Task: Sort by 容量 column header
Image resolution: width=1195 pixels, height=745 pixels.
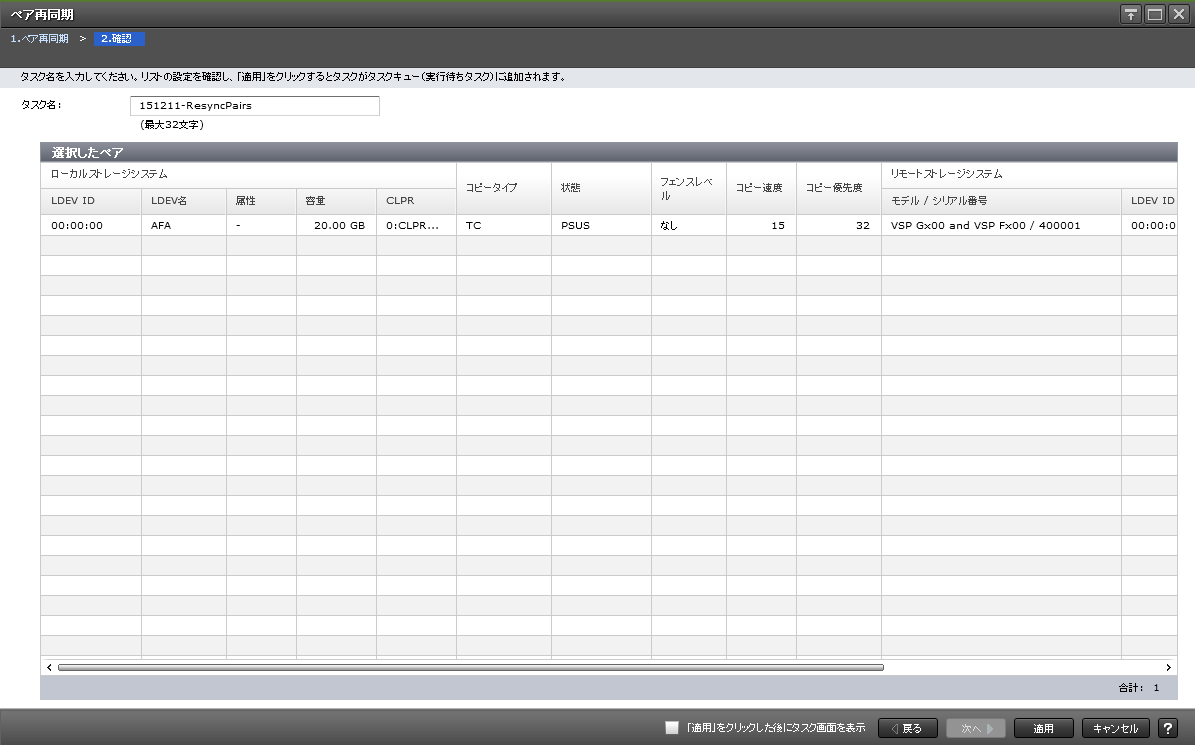Action: 336,201
